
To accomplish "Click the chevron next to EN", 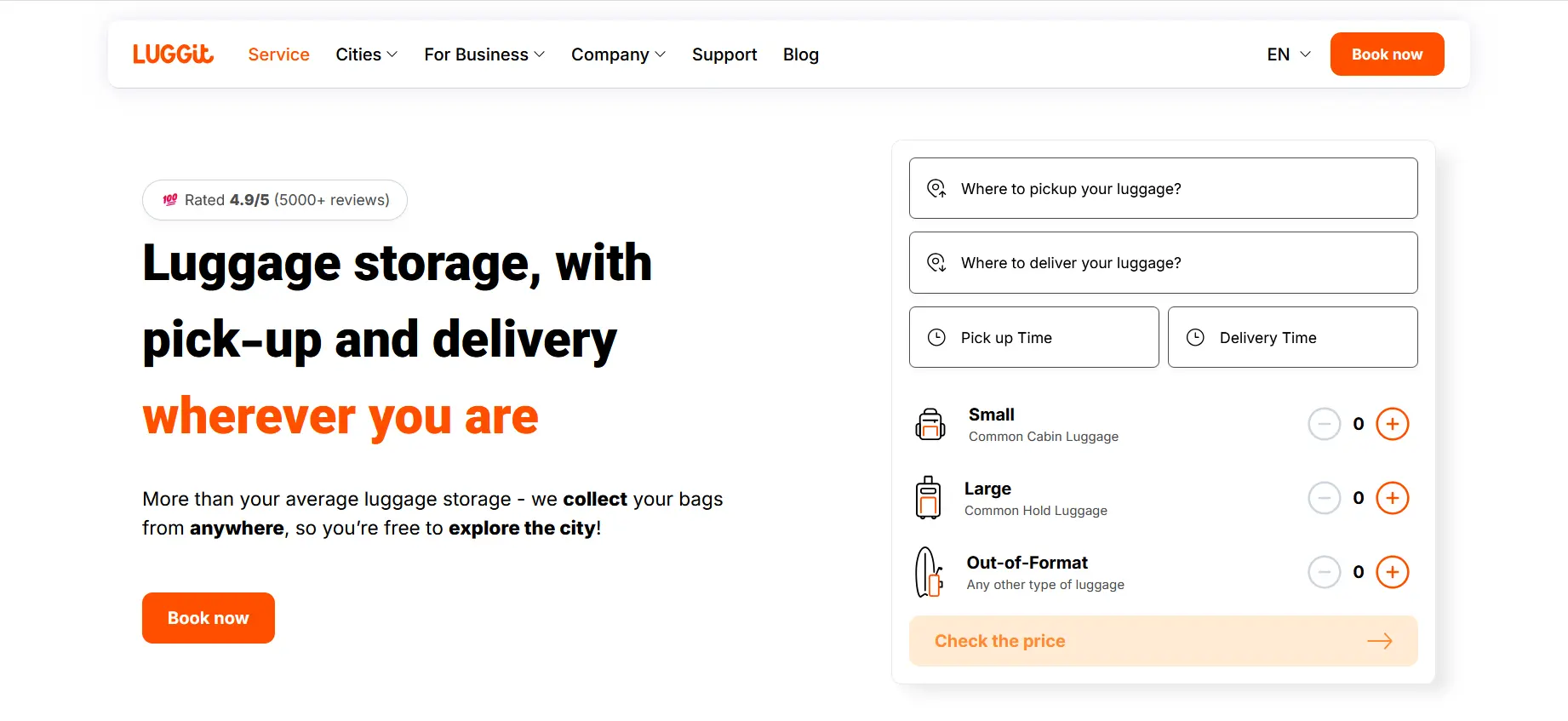I will pyautogui.click(x=1305, y=54).
